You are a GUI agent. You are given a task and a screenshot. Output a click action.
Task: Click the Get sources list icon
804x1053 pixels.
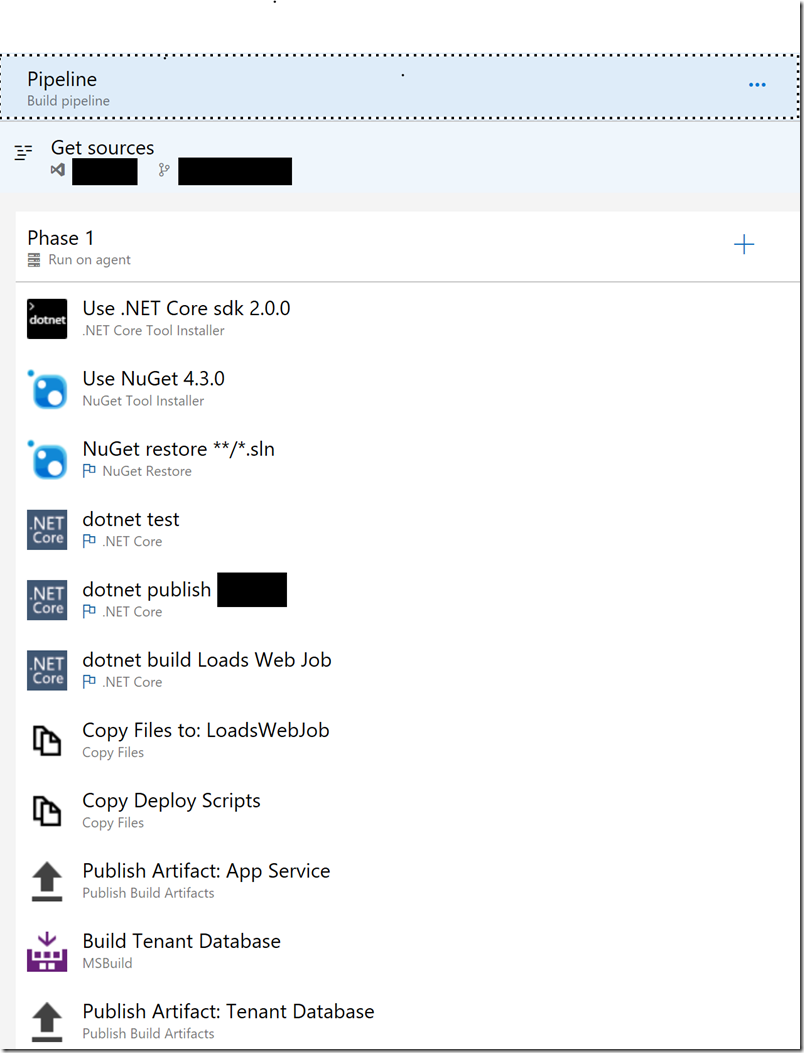[x=24, y=152]
